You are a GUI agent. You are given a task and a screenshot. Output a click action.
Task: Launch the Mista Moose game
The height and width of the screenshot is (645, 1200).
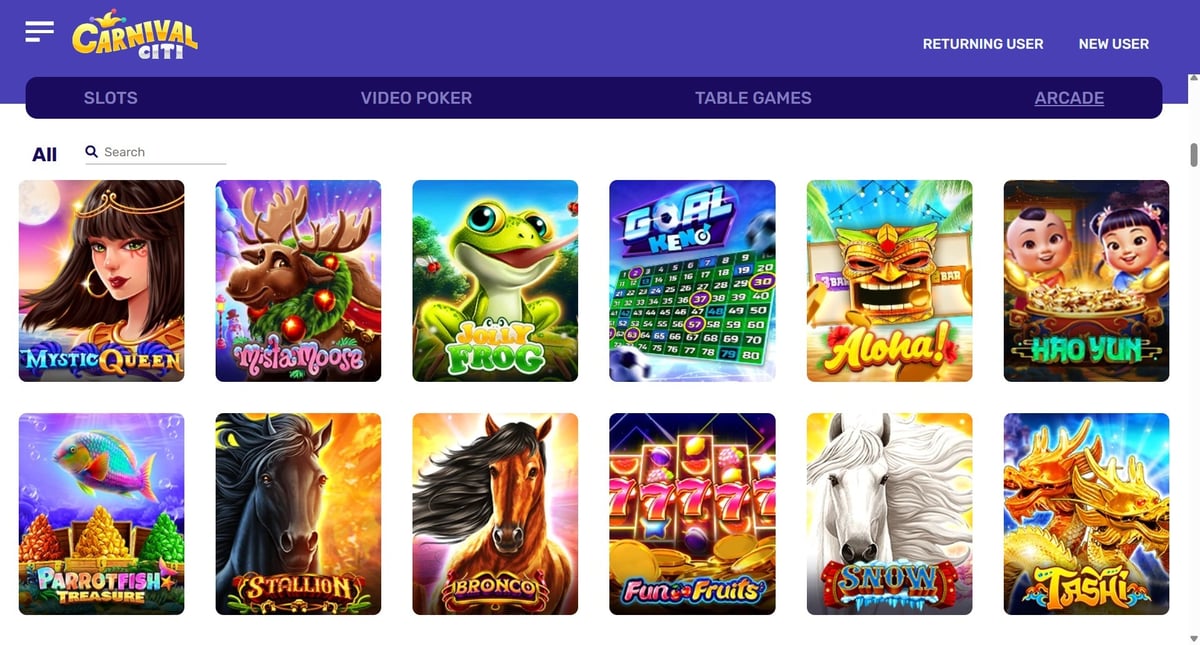point(298,281)
